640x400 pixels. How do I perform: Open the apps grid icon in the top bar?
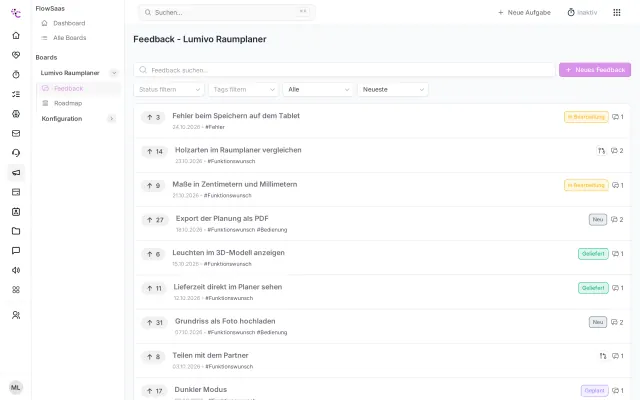pyautogui.click(x=617, y=13)
